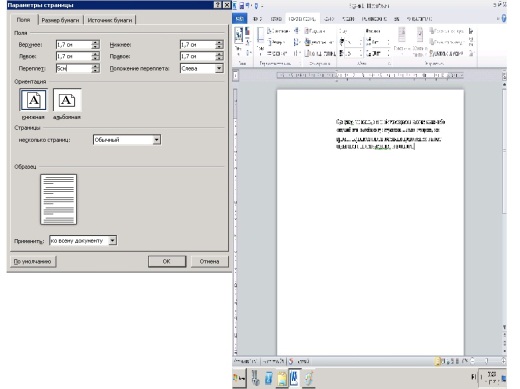
Task: Click the Send Backward arrange button
Action: pyautogui.click(x=447, y=42)
